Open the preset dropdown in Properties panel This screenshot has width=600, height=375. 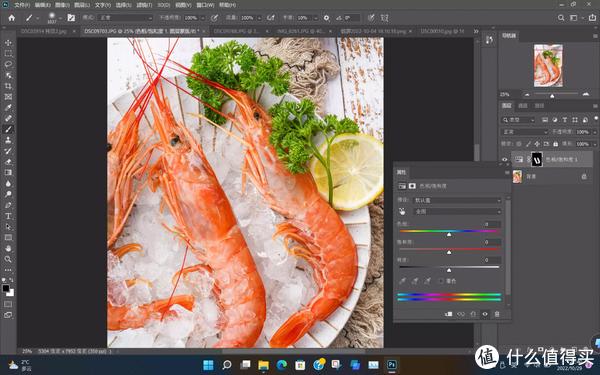(x=457, y=200)
